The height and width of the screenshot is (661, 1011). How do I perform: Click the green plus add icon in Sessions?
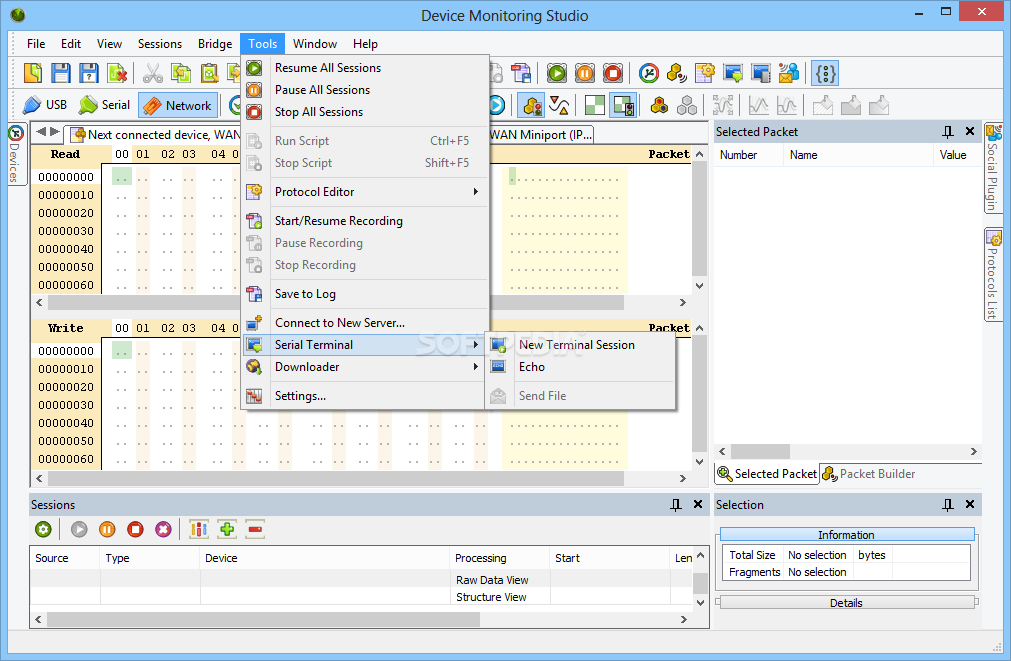pos(227,529)
